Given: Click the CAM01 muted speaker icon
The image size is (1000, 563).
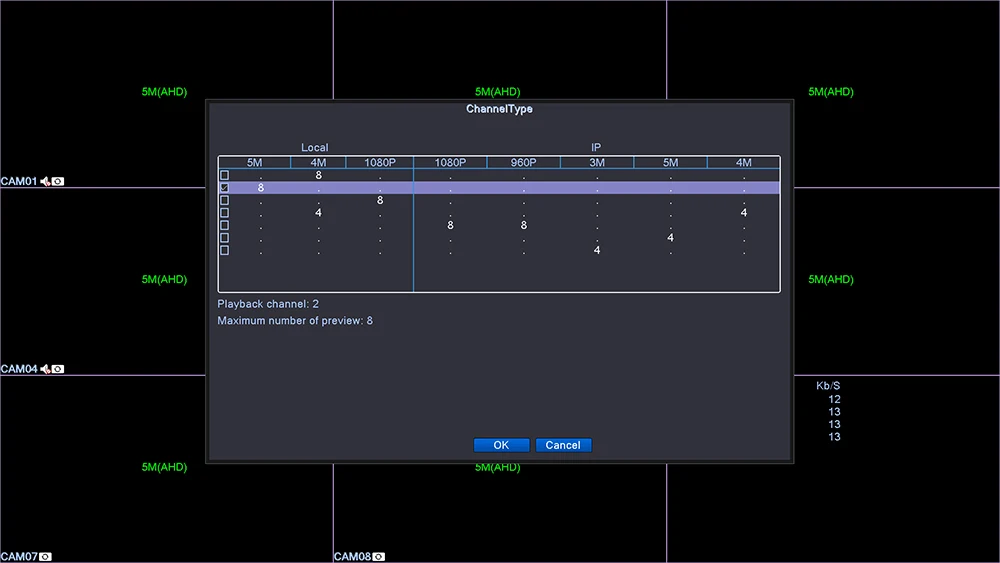Looking at the screenshot, I should (x=45, y=182).
